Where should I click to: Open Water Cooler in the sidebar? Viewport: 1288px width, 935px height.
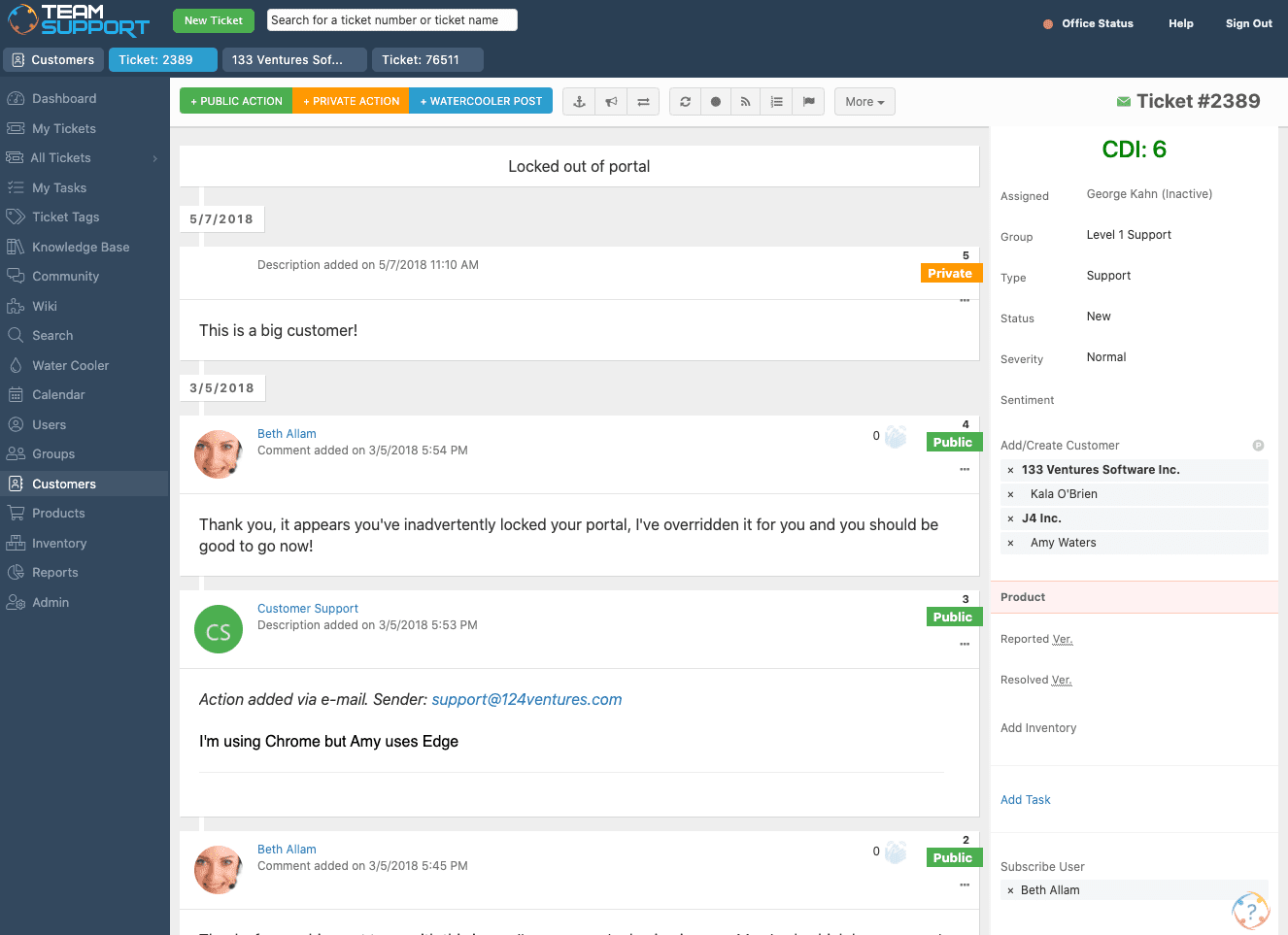click(70, 365)
